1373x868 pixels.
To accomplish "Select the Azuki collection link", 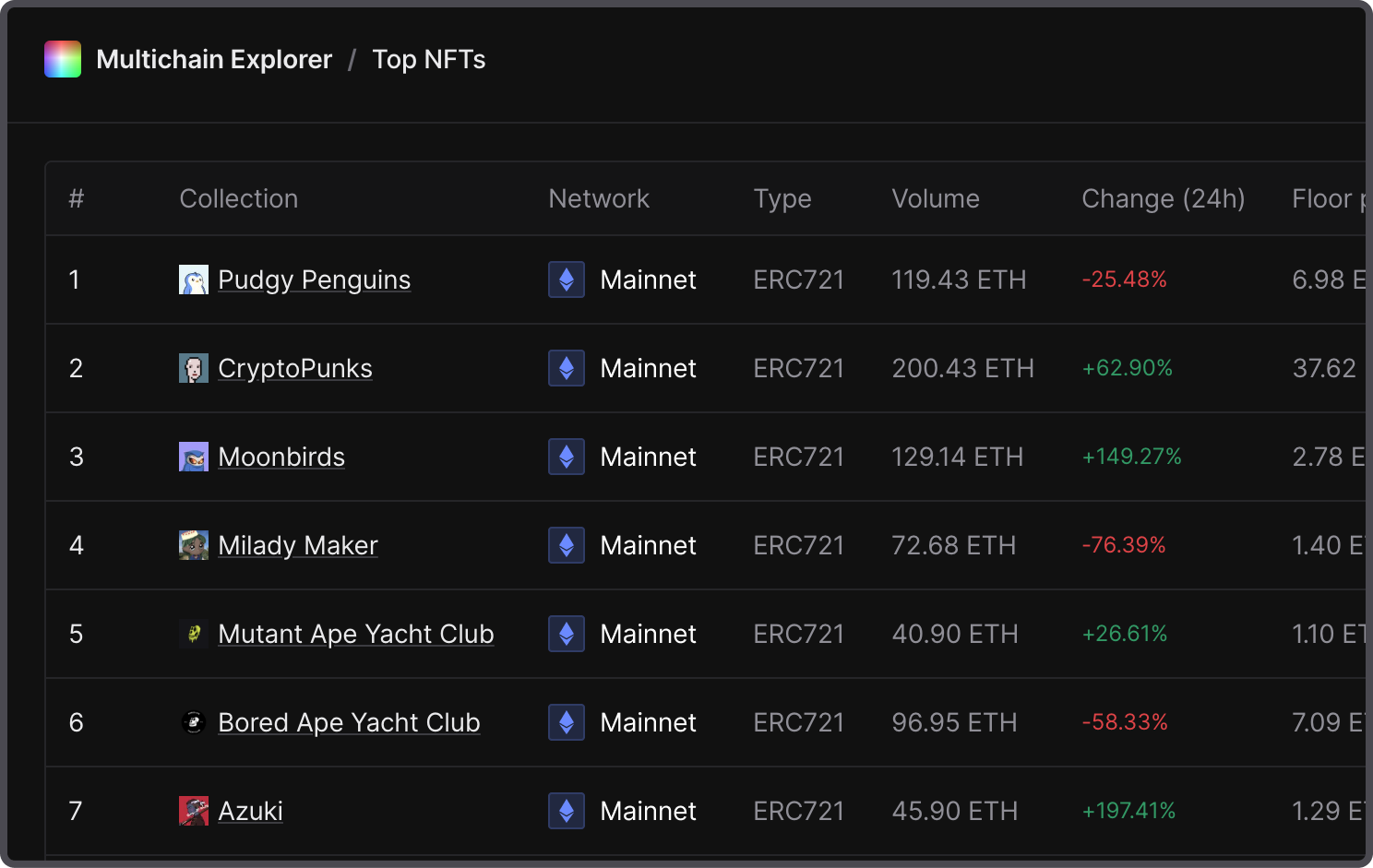I will point(250,811).
